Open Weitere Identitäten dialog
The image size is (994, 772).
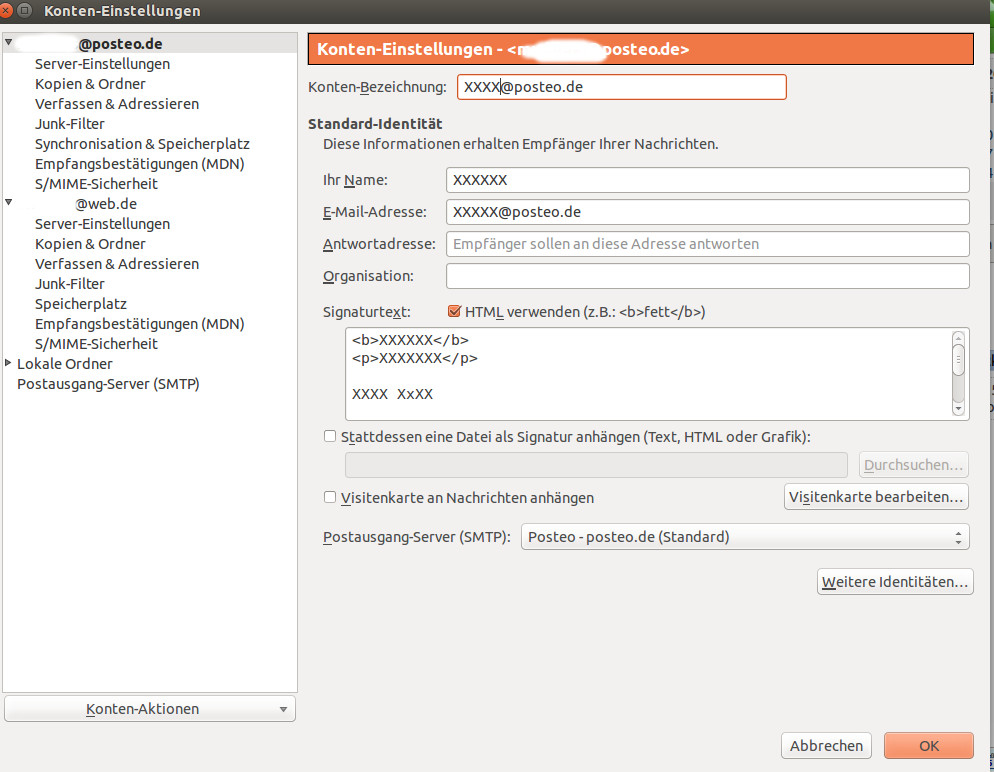click(x=895, y=581)
